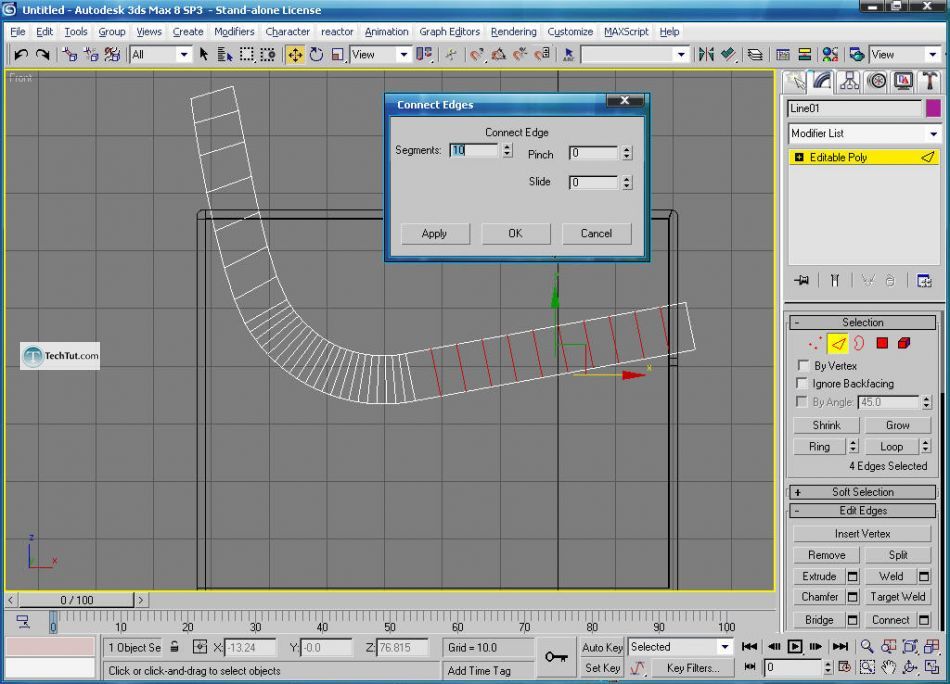Viewport: 950px width, 684px height.
Task: Activate the Select Object arrow tool
Action: 204,55
